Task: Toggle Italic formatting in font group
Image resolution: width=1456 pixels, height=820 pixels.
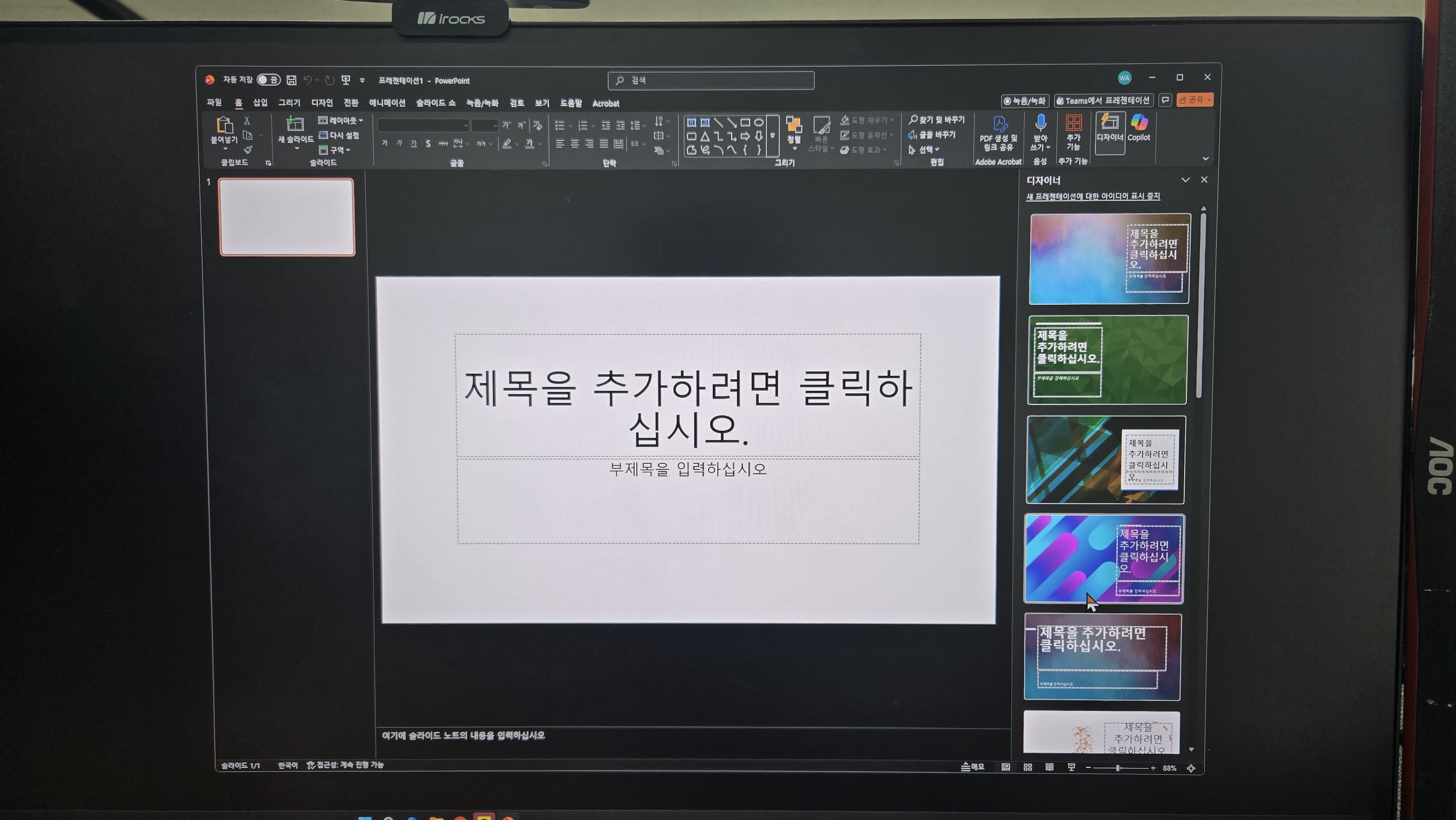Action: (399, 143)
